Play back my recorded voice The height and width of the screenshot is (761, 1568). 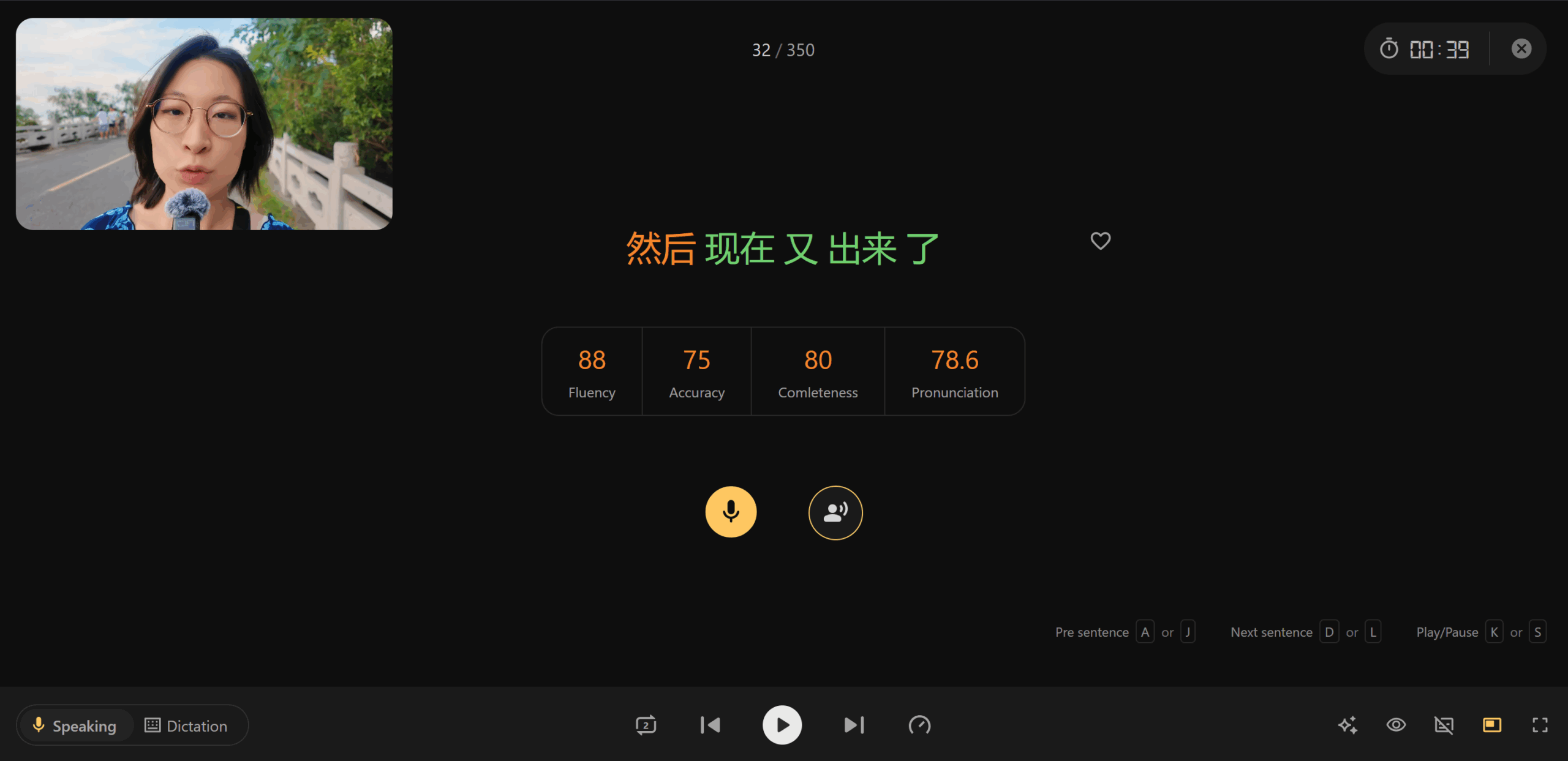[x=835, y=512]
